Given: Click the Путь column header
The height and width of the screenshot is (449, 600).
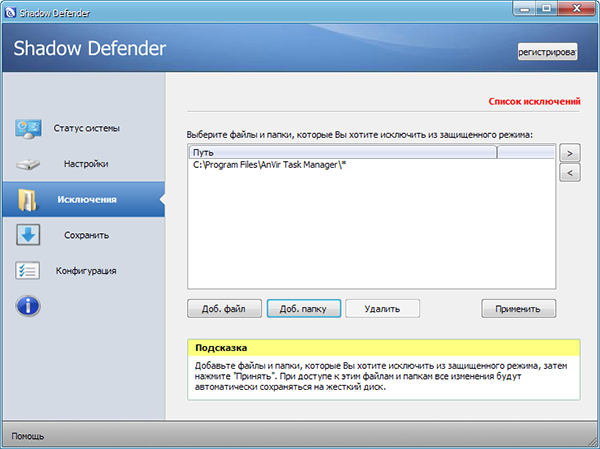Looking at the screenshot, I should pyautogui.click(x=343, y=152).
